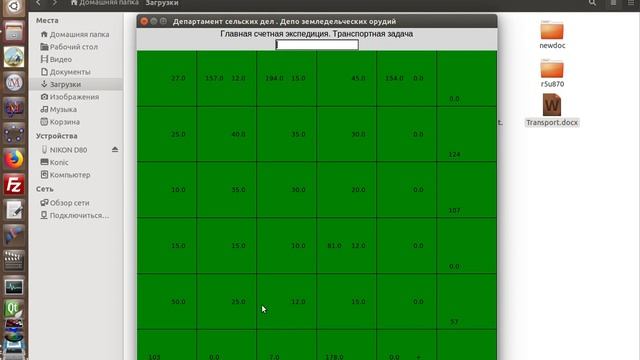This screenshot has width=640, height=360.
Task: Click the bottom row value 7.0
Action: coord(274,357)
